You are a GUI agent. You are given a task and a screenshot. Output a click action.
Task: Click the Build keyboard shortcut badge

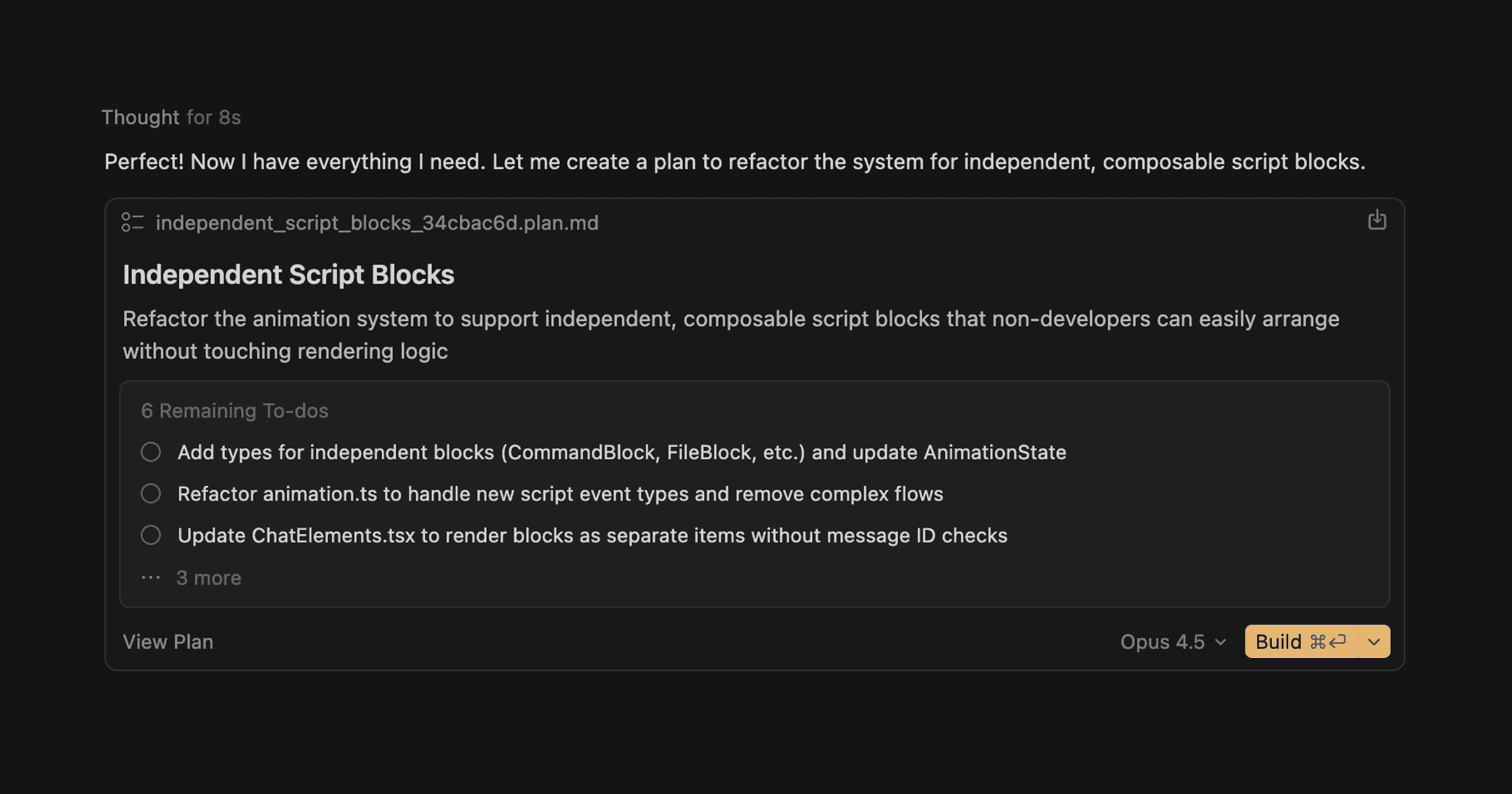tap(1327, 642)
